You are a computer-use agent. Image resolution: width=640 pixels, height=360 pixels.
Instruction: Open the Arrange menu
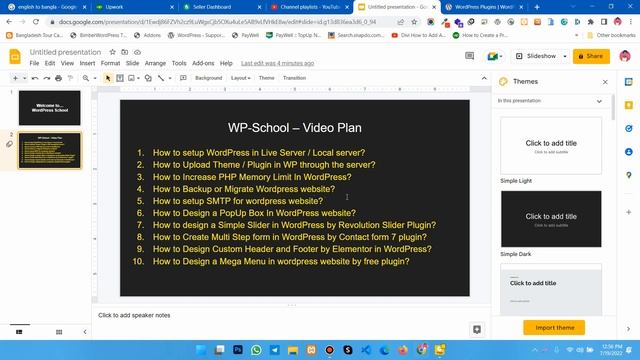[x=155, y=63]
